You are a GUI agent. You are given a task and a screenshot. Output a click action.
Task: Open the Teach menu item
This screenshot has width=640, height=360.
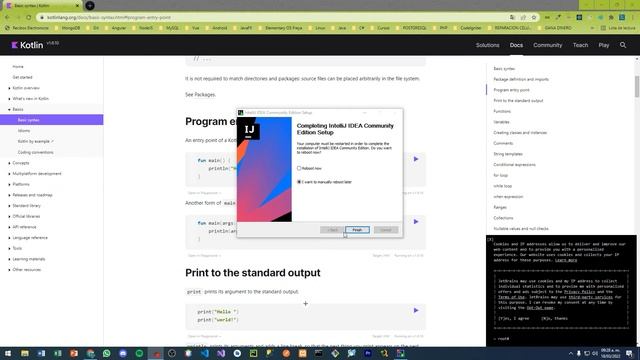coord(580,45)
